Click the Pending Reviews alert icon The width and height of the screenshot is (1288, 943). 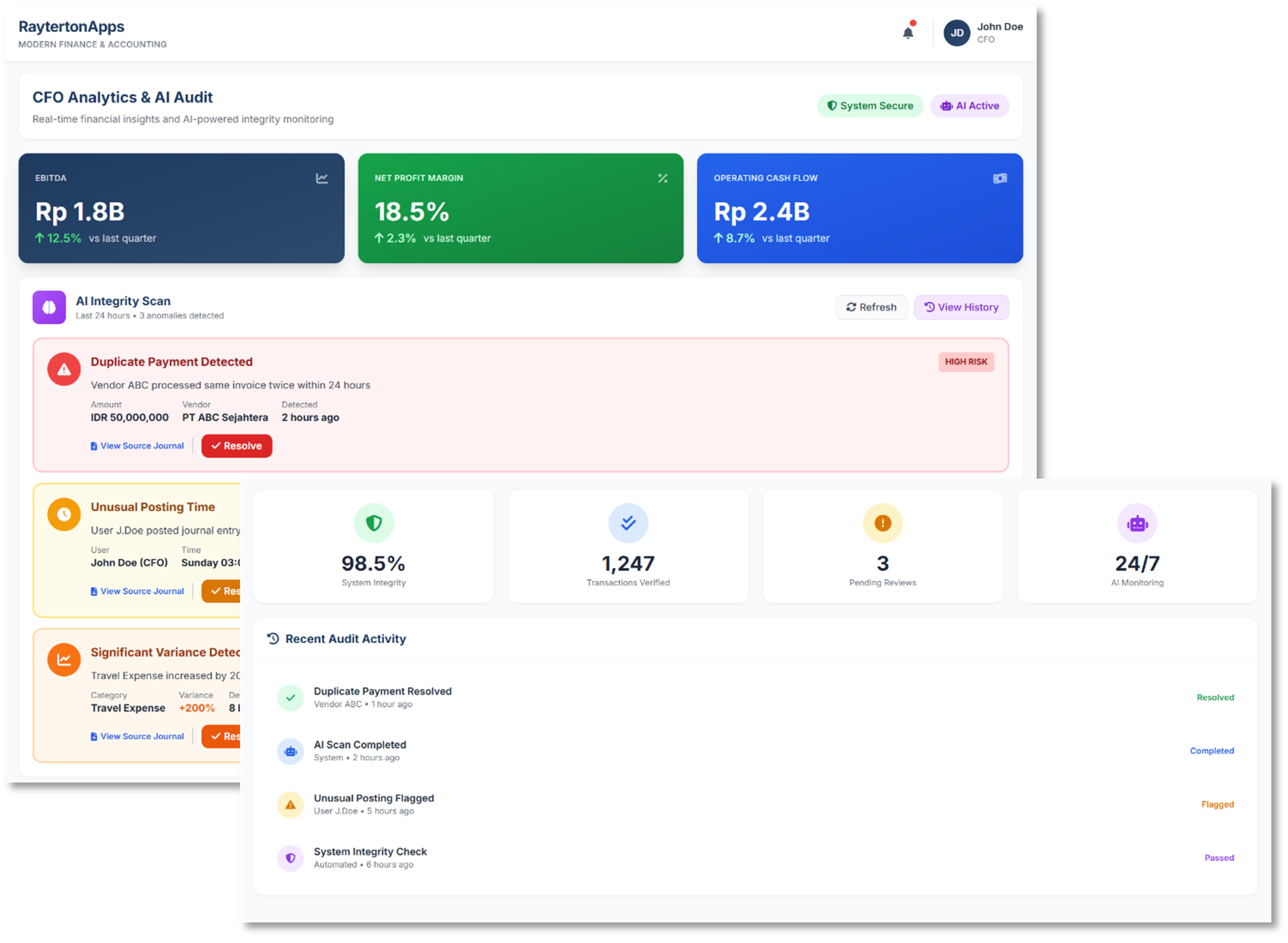pyautogui.click(x=882, y=523)
